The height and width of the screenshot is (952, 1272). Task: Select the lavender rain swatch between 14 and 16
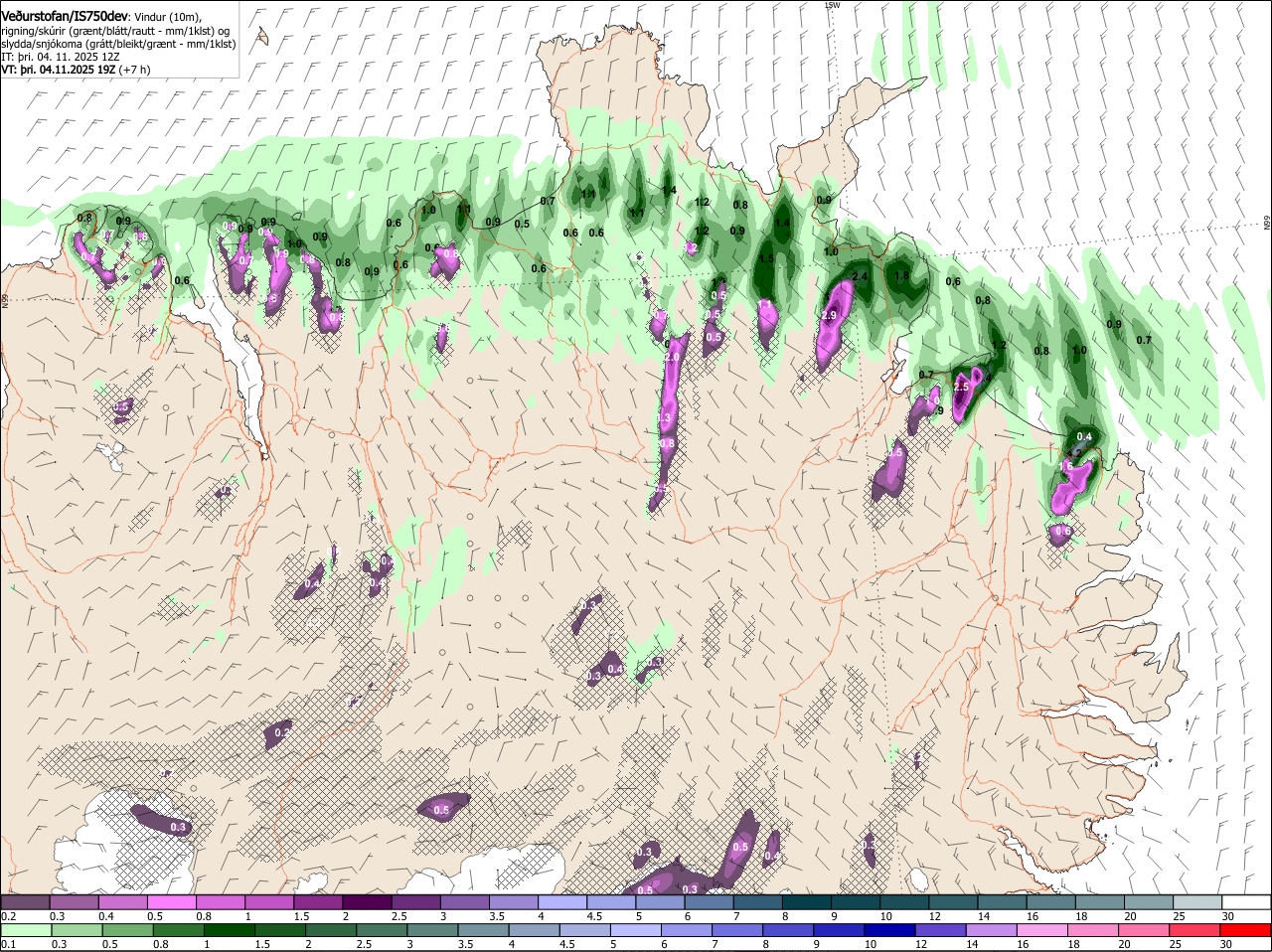coord(992,930)
